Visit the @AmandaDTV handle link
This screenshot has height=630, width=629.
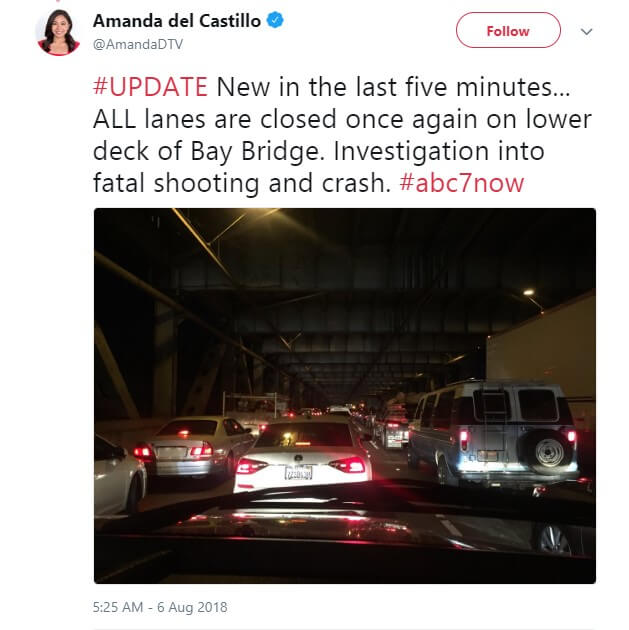pos(138,44)
